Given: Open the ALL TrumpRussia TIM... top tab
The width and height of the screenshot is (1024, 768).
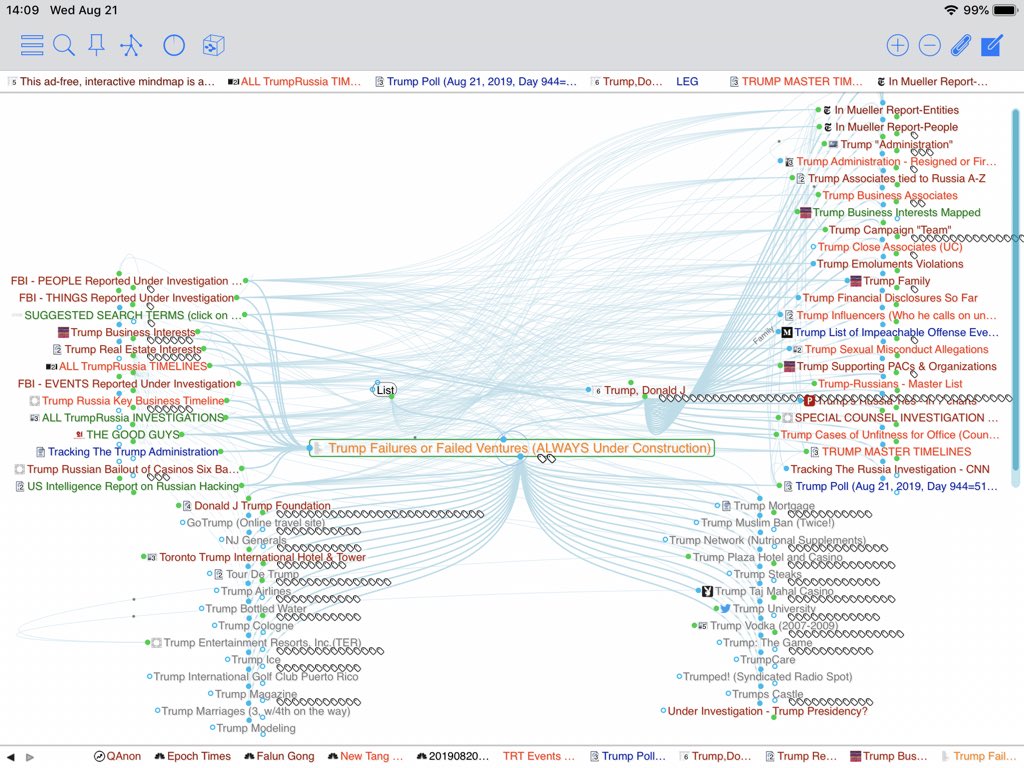Looking at the screenshot, I should [294, 82].
